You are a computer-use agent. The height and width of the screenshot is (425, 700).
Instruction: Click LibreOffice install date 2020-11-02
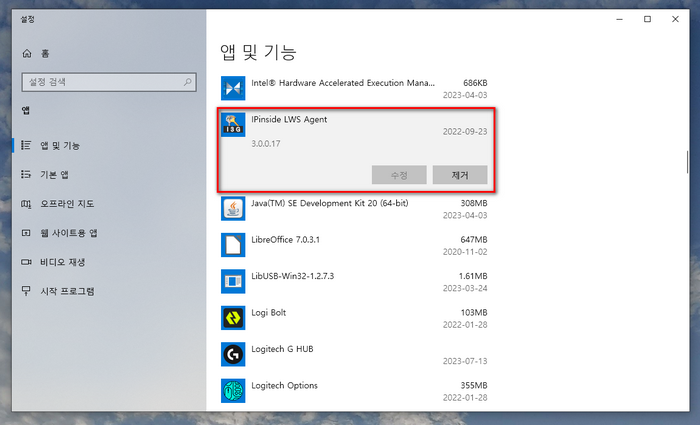click(465, 252)
